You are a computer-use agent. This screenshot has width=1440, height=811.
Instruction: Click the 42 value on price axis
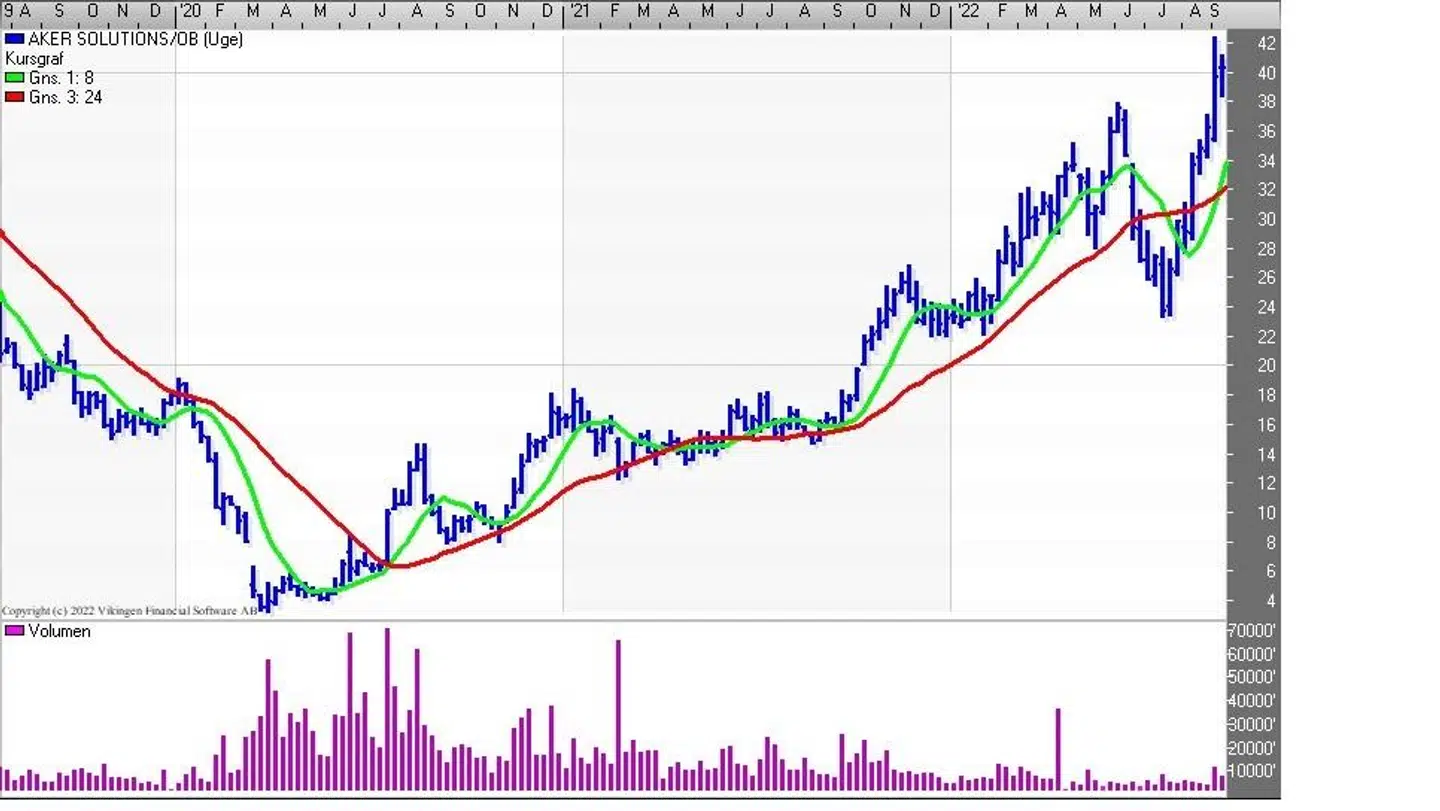click(1238, 43)
